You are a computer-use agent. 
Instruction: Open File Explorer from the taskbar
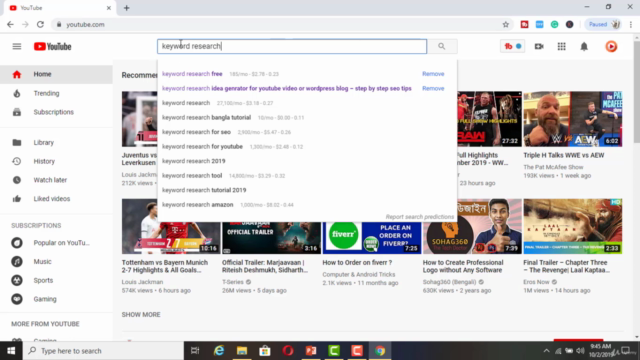[242, 351]
